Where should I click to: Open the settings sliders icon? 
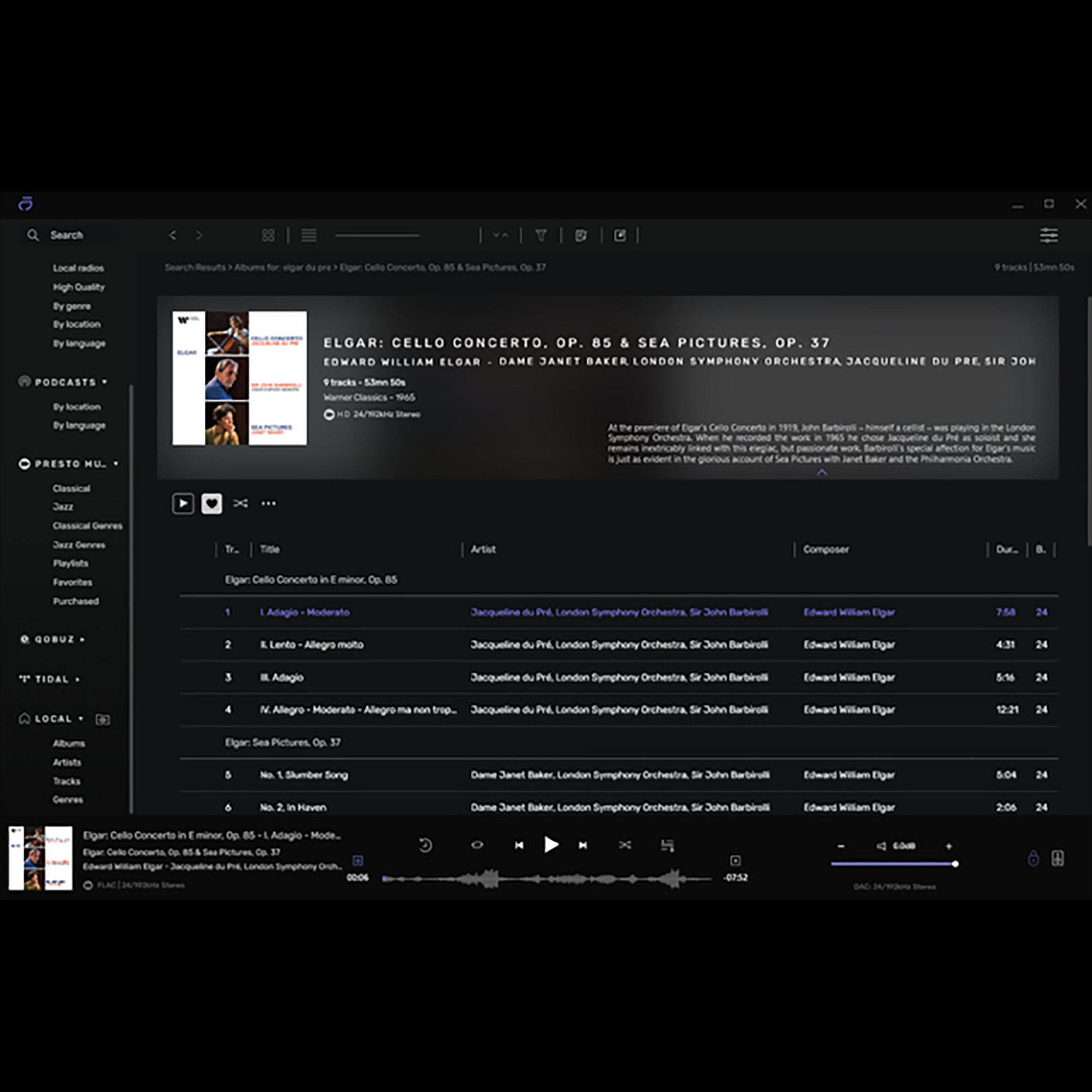pyautogui.click(x=1048, y=235)
